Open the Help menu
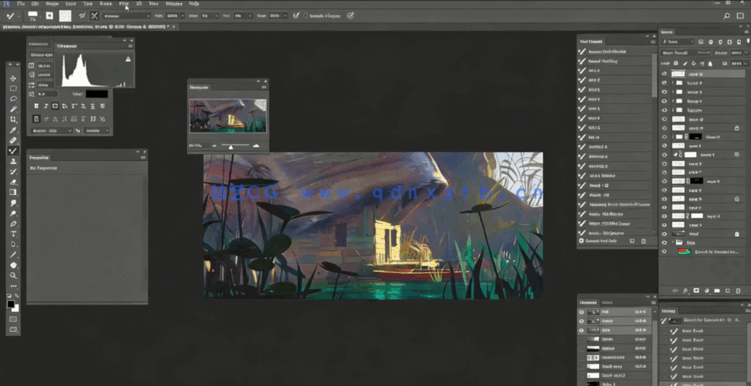This screenshot has height=386, width=751. tap(194, 3)
